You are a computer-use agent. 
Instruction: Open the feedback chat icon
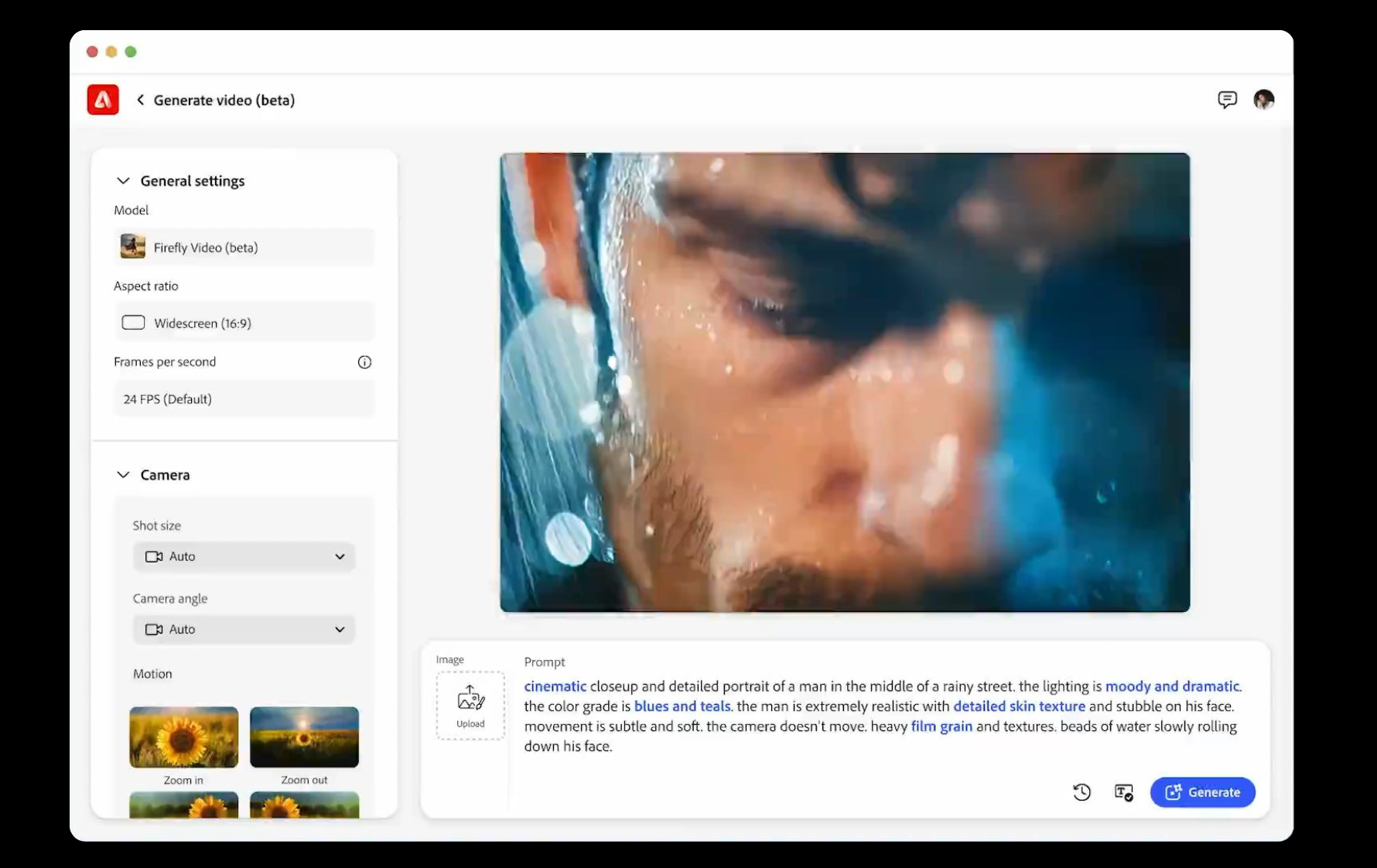(x=1227, y=100)
